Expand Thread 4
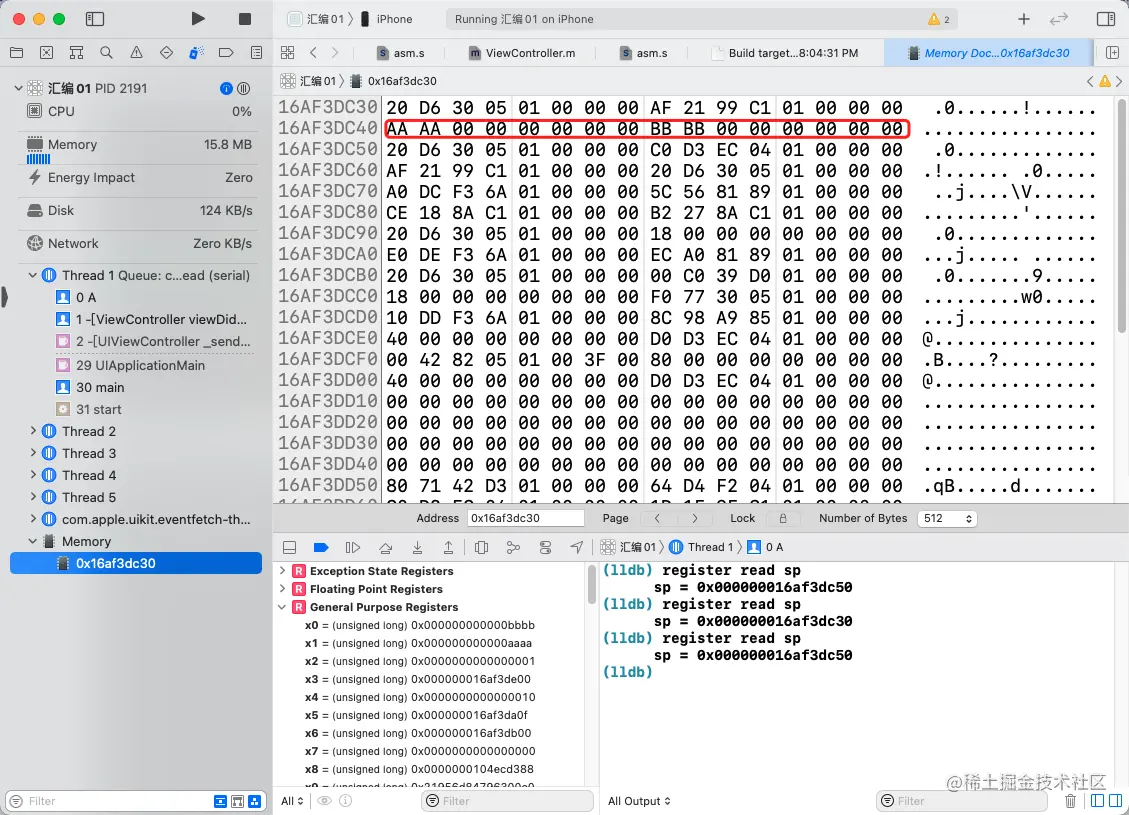Viewport: 1129px width, 815px height. tap(32, 474)
